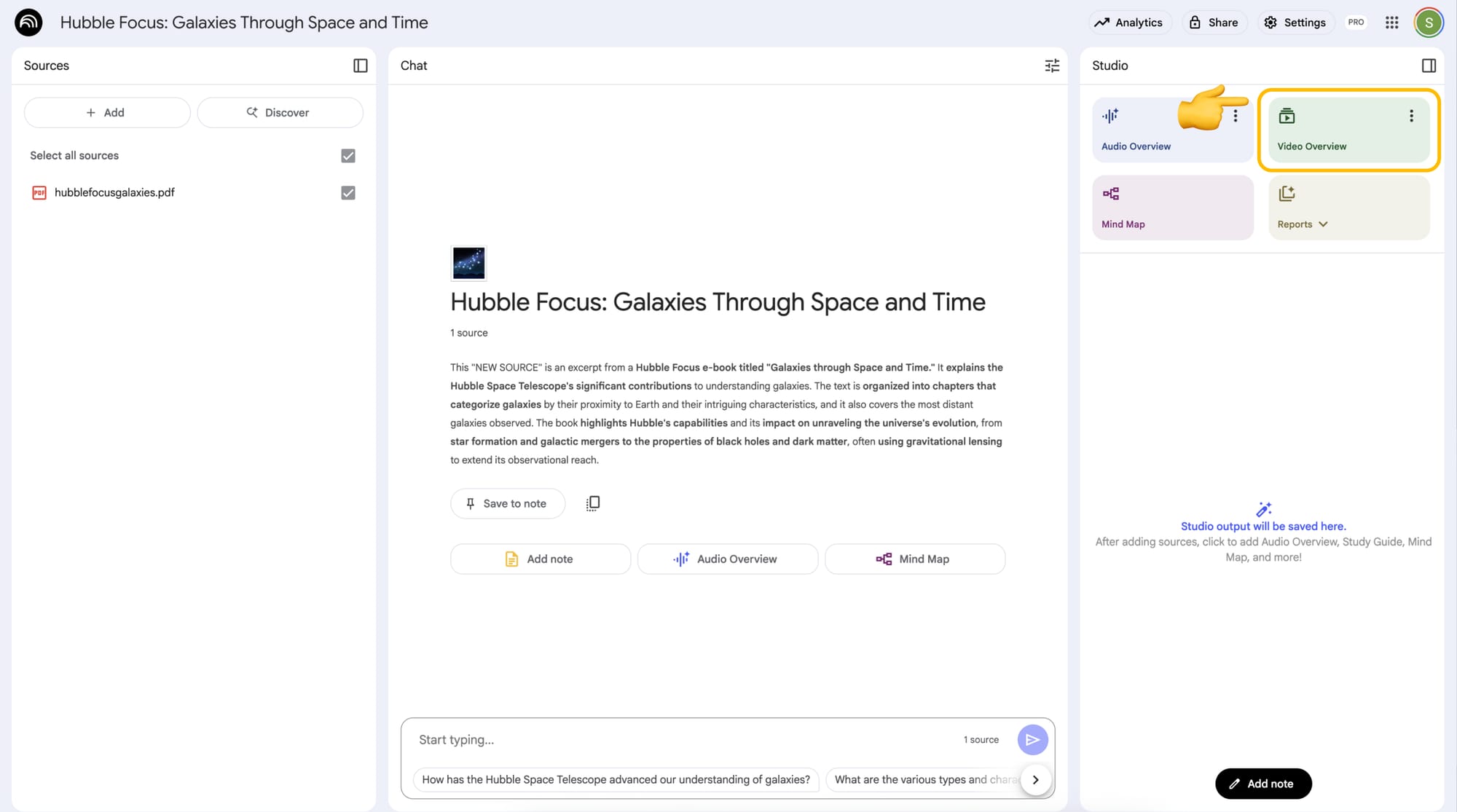
Task: Click the Share button
Action: coord(1214,23)
